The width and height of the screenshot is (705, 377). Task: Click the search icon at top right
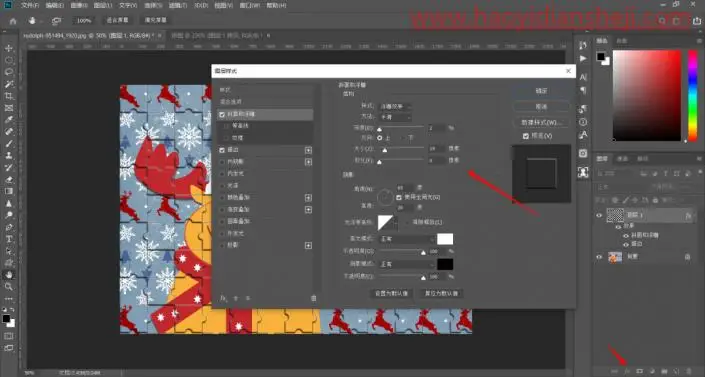[662, 21]
